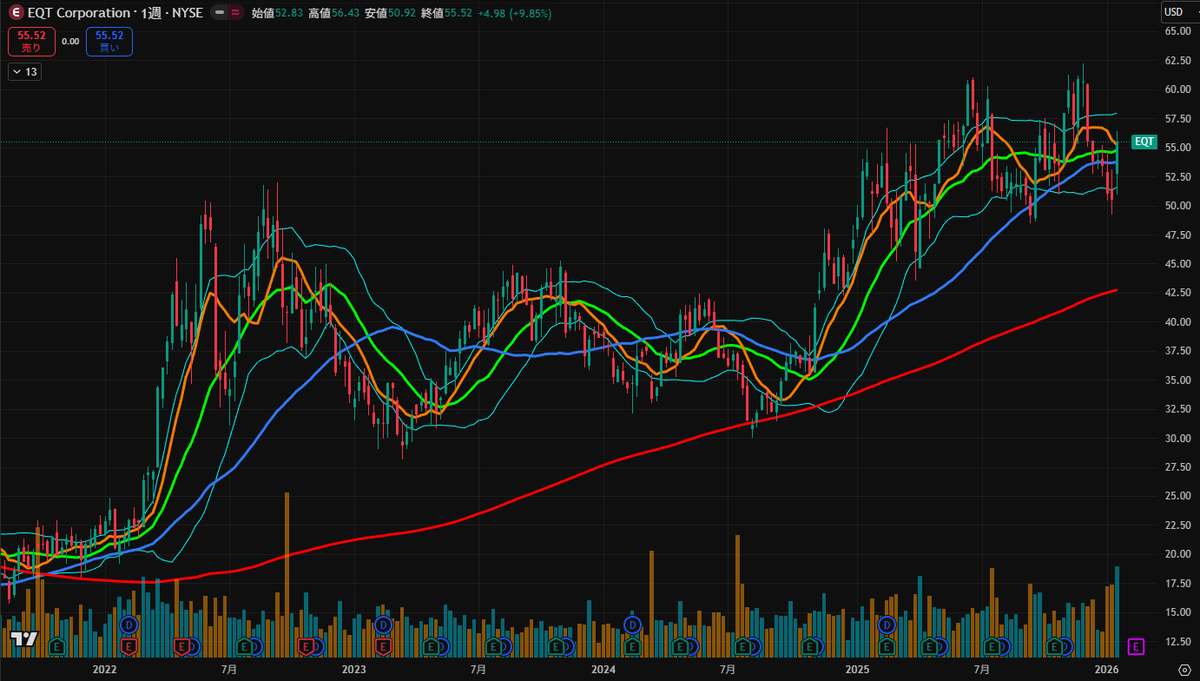This screenshot has height=681, width=1200.
Task: Click the grey minus market status pill
Action: (219, 13)
